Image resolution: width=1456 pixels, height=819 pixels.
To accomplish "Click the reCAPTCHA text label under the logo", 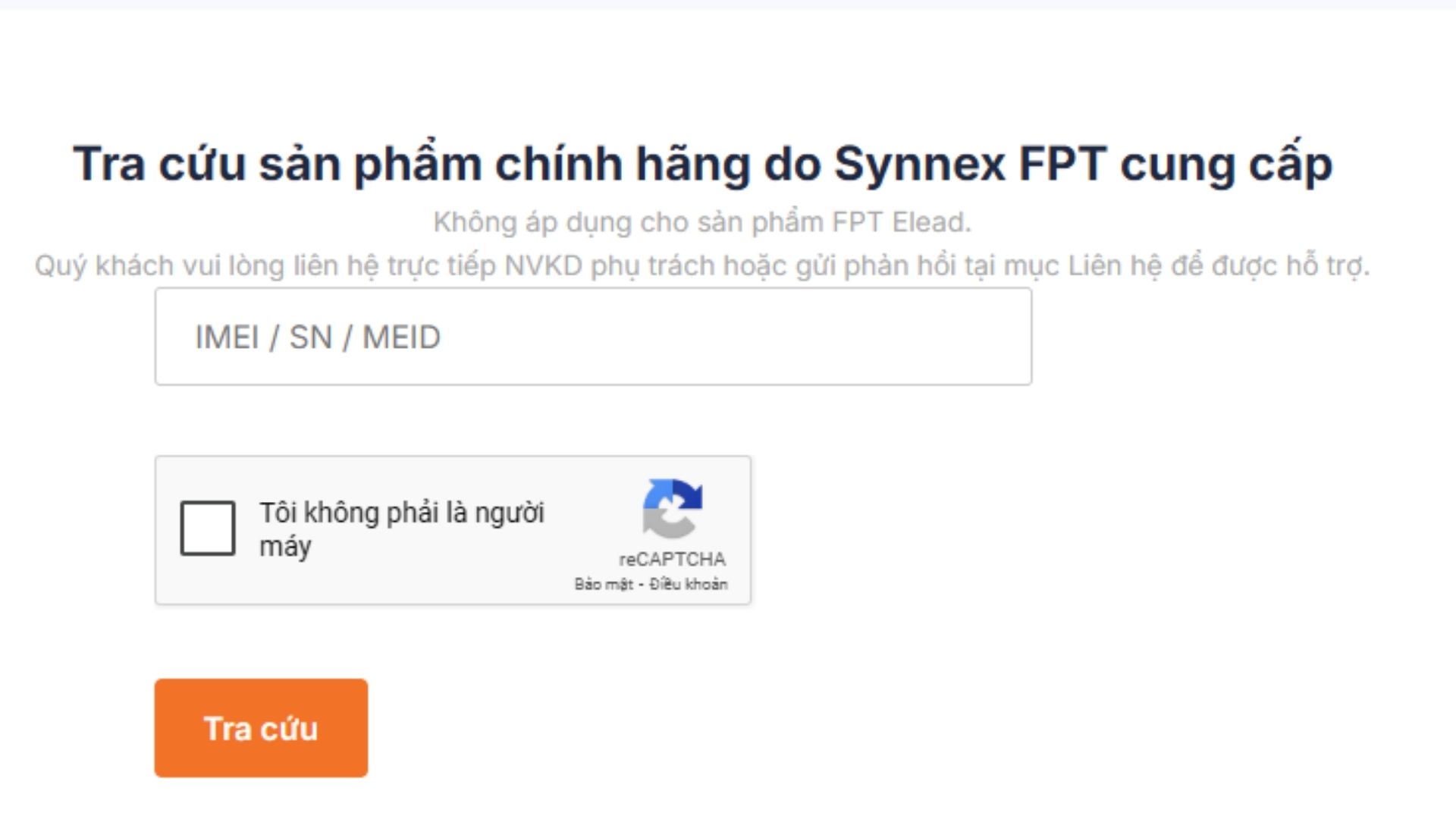I will coord(672,560).
